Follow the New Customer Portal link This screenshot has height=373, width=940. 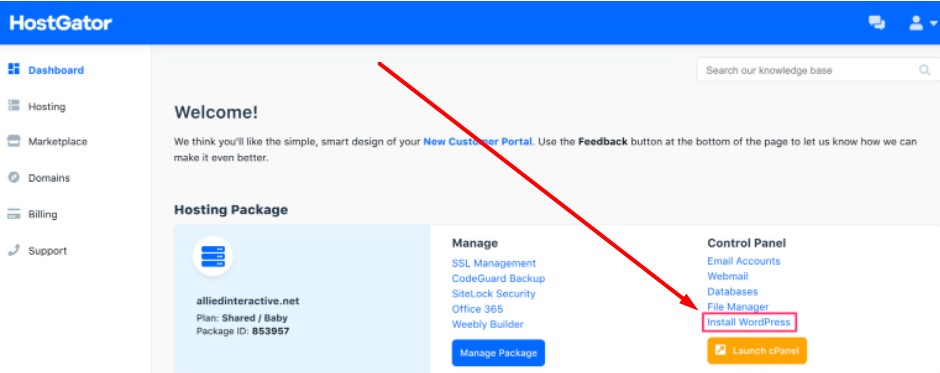pos(477,142)
